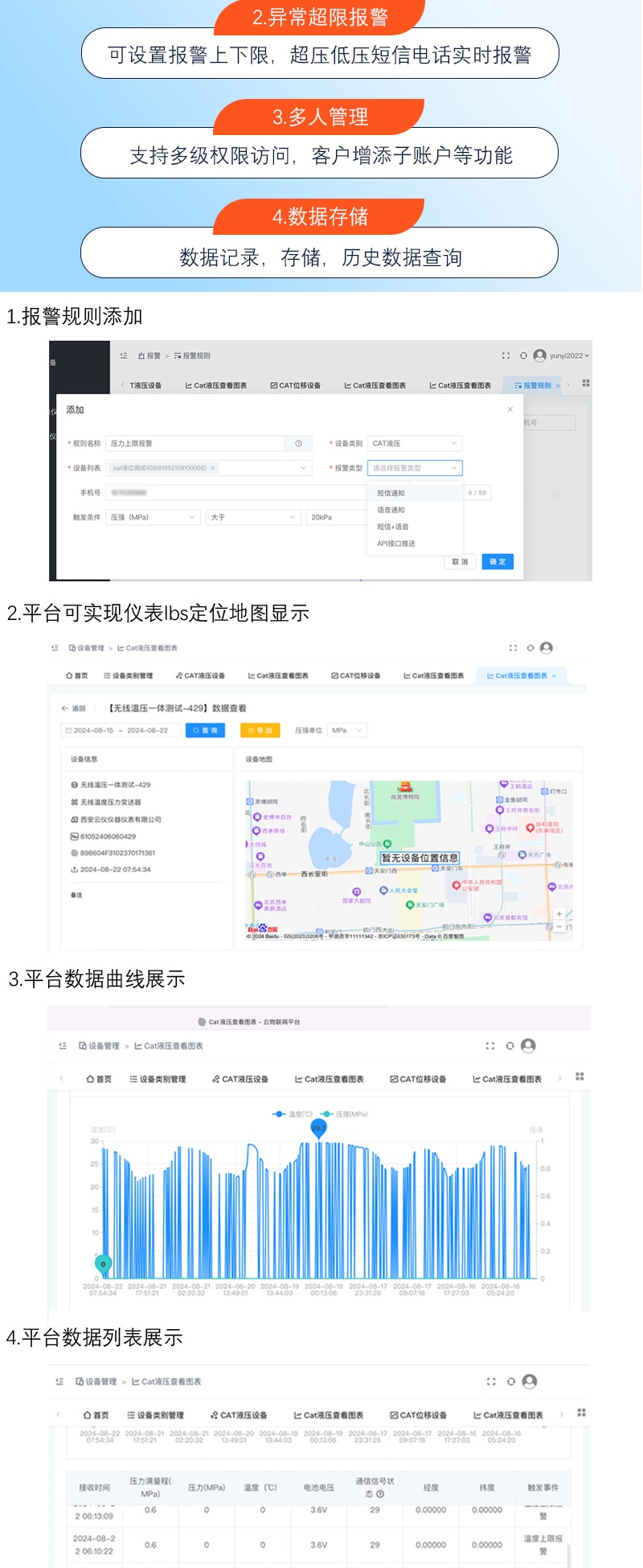Open the 大于 trigger condition dropdown
643x1568 pixels.
pyautogui.click(x=253, y=517)
